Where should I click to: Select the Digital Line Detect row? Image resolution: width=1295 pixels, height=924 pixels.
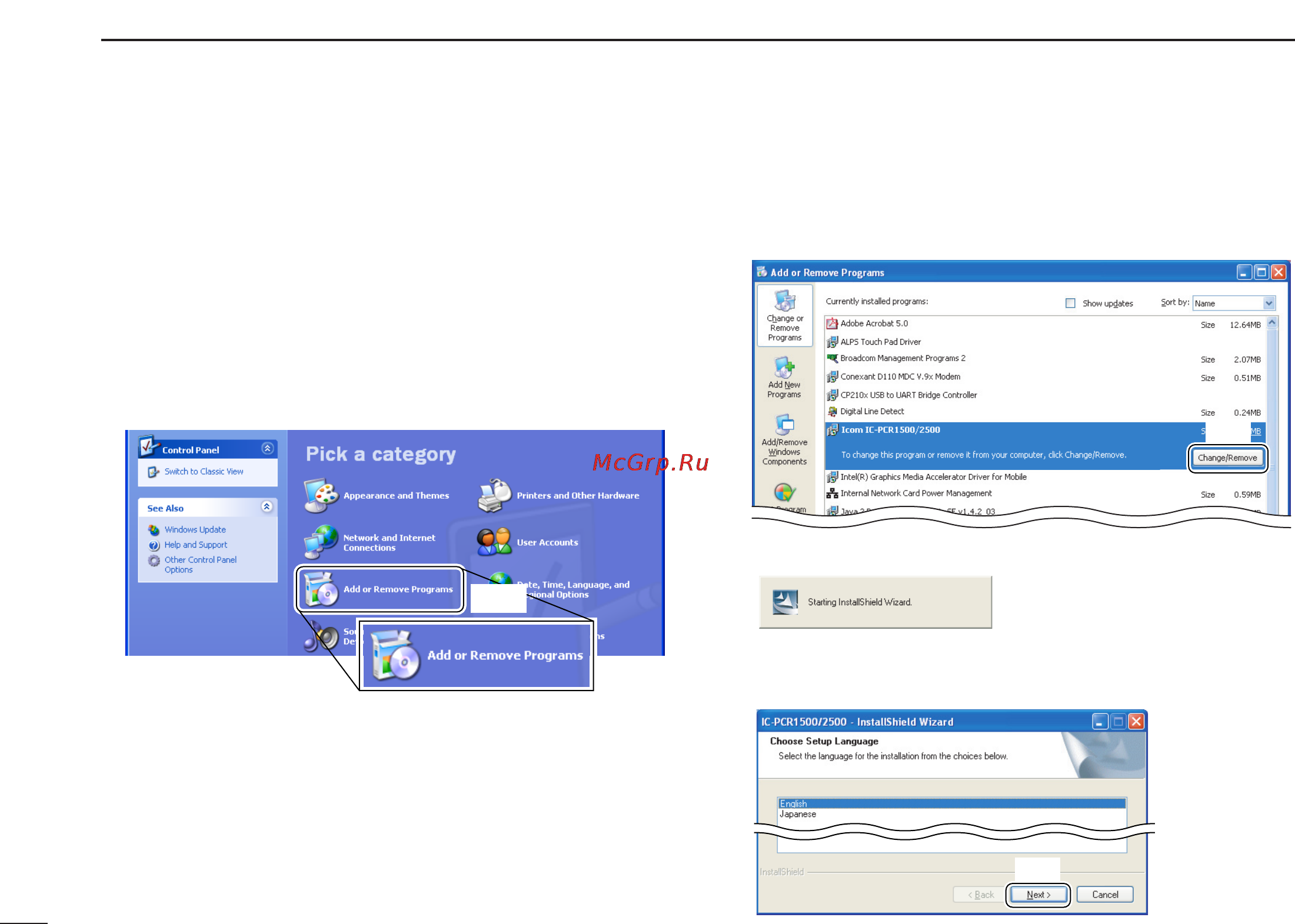(1045, 412)
